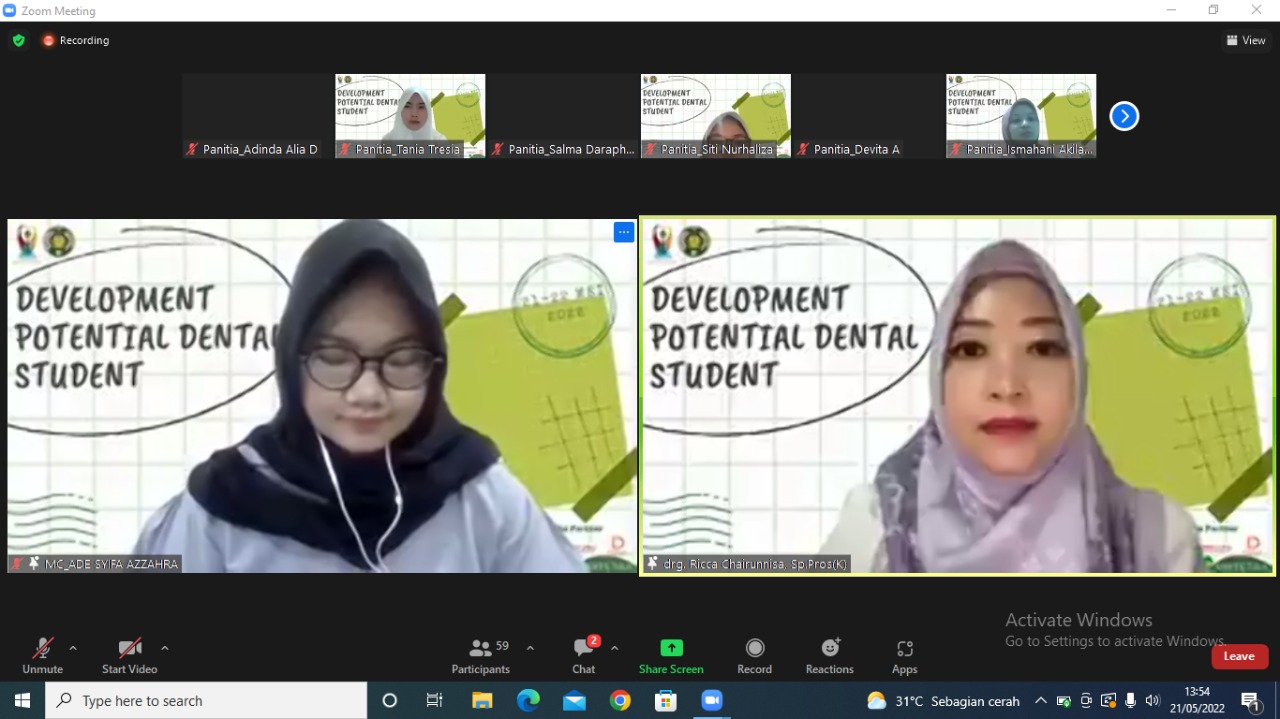
Task: Leave the meeting
Action: point(1239,656)
